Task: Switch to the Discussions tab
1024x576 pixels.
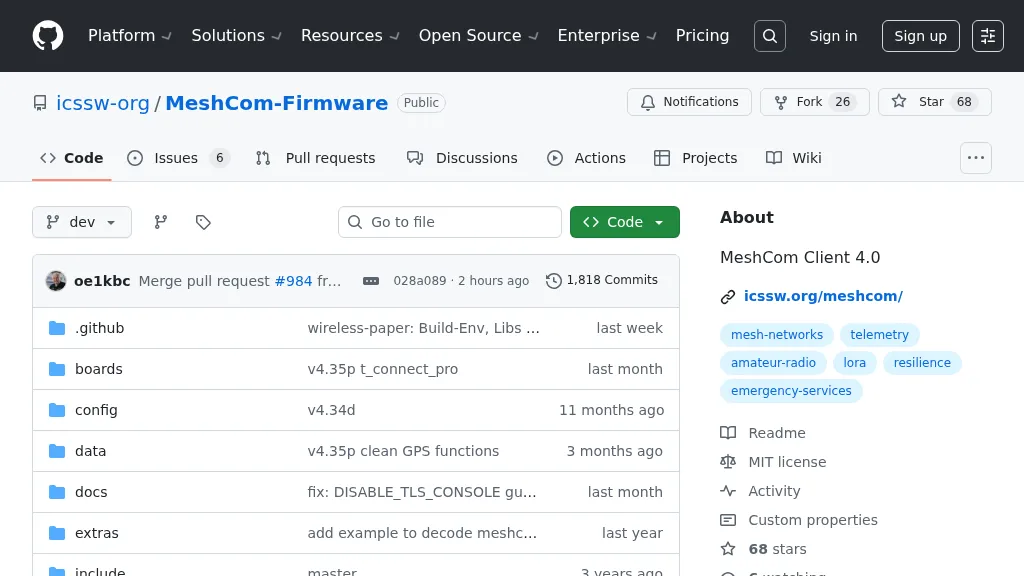Action: [462, 158]
